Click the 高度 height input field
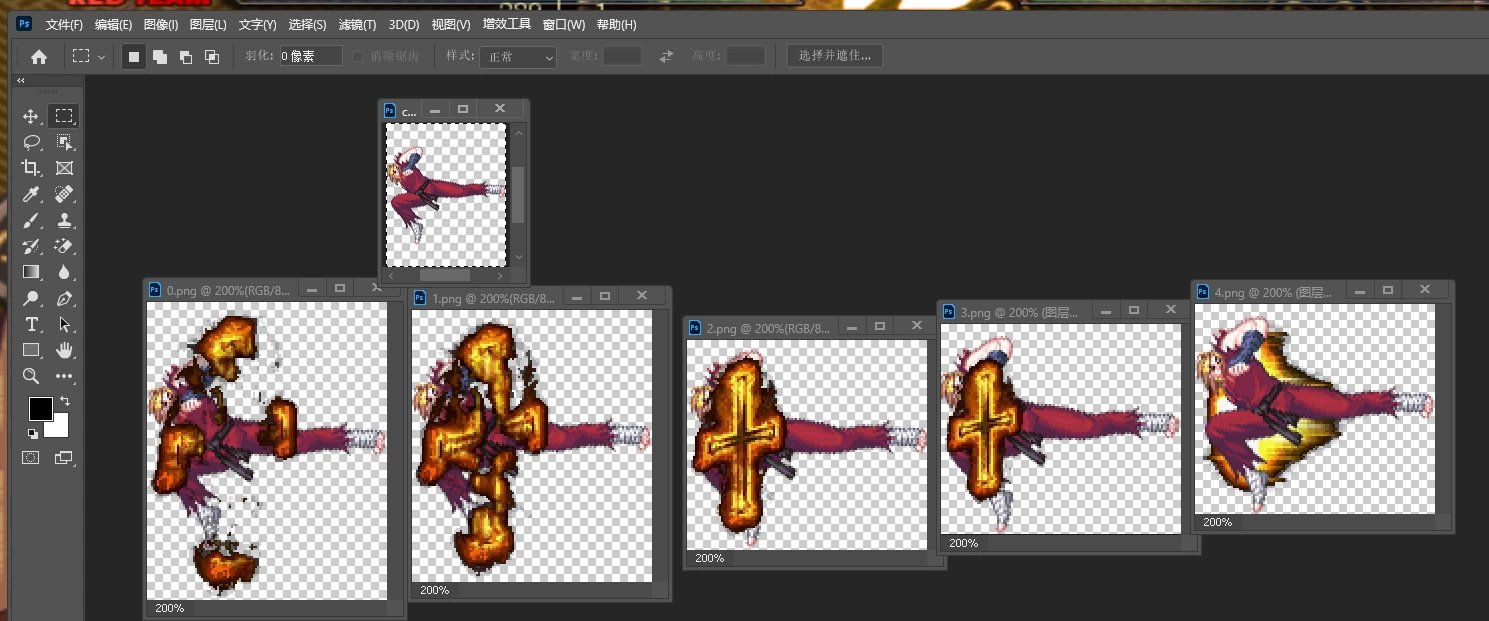 click(746, 57)
